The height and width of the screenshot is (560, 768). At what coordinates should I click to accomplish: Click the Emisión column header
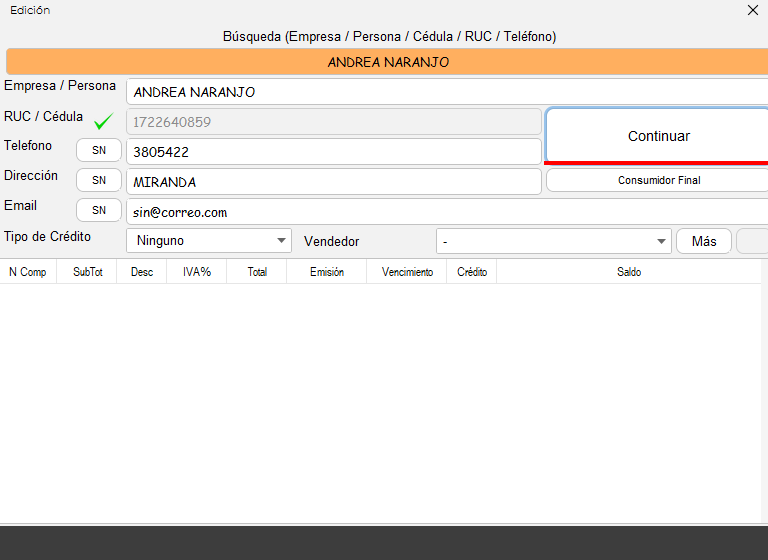pyautogui.click(x=327, y=272)
